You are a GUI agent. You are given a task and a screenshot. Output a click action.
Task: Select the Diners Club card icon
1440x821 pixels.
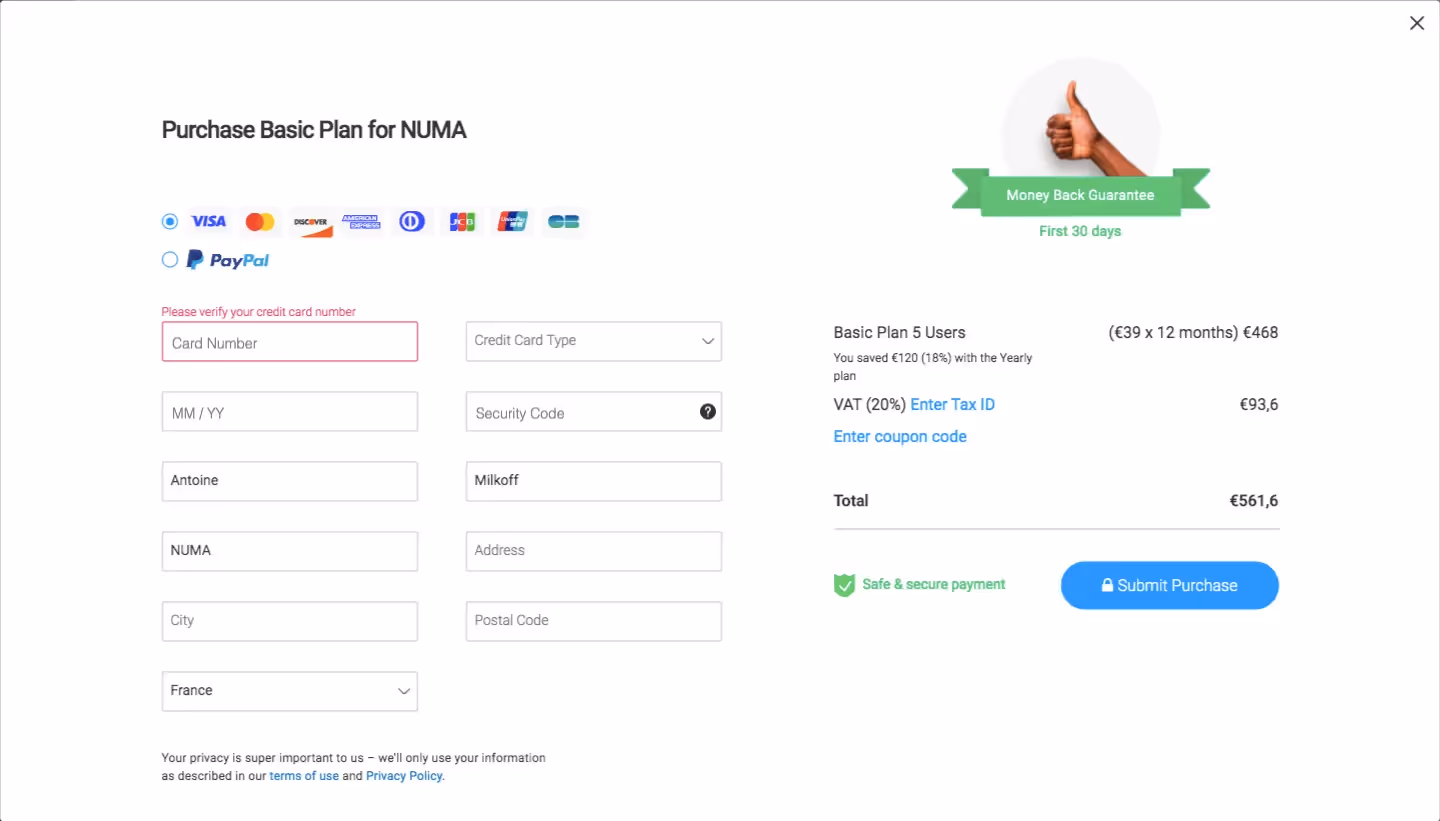pos(412,221)
